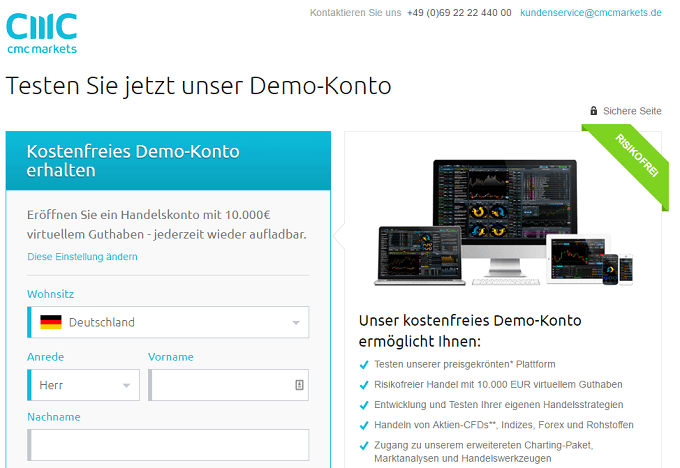Click the Kostenfreies Demo-Konto erhalten header
Viewport: 680px width, 468px height.
pyautogui.click(x=168, y=160)
